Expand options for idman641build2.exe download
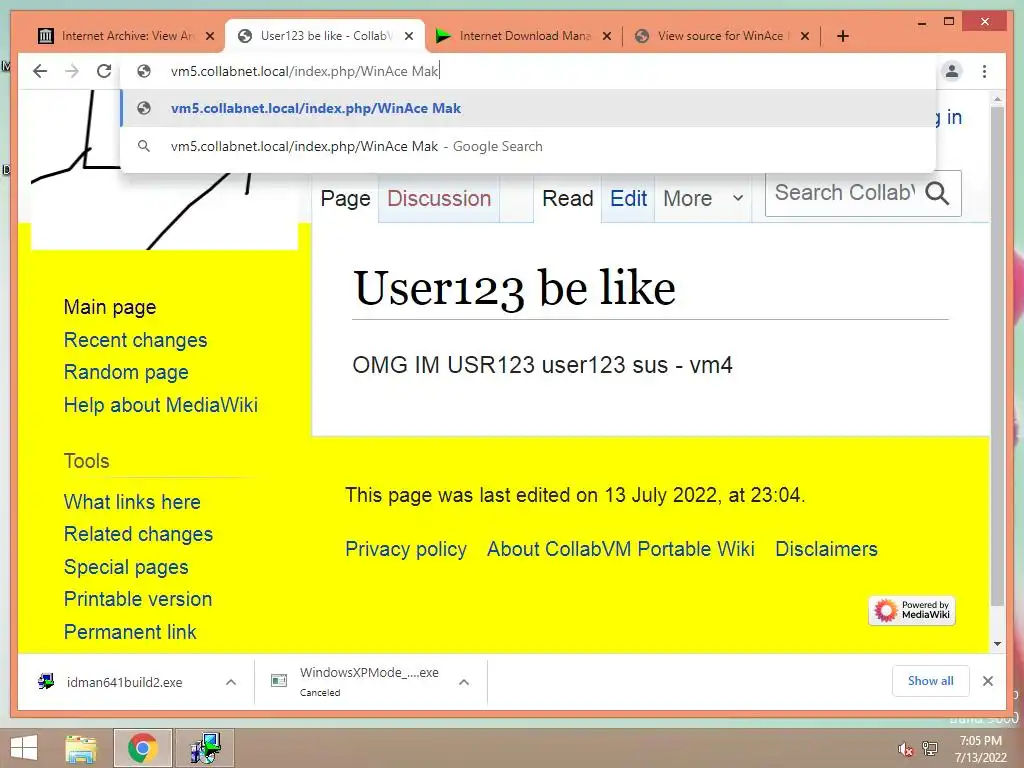 click(231, 682)
